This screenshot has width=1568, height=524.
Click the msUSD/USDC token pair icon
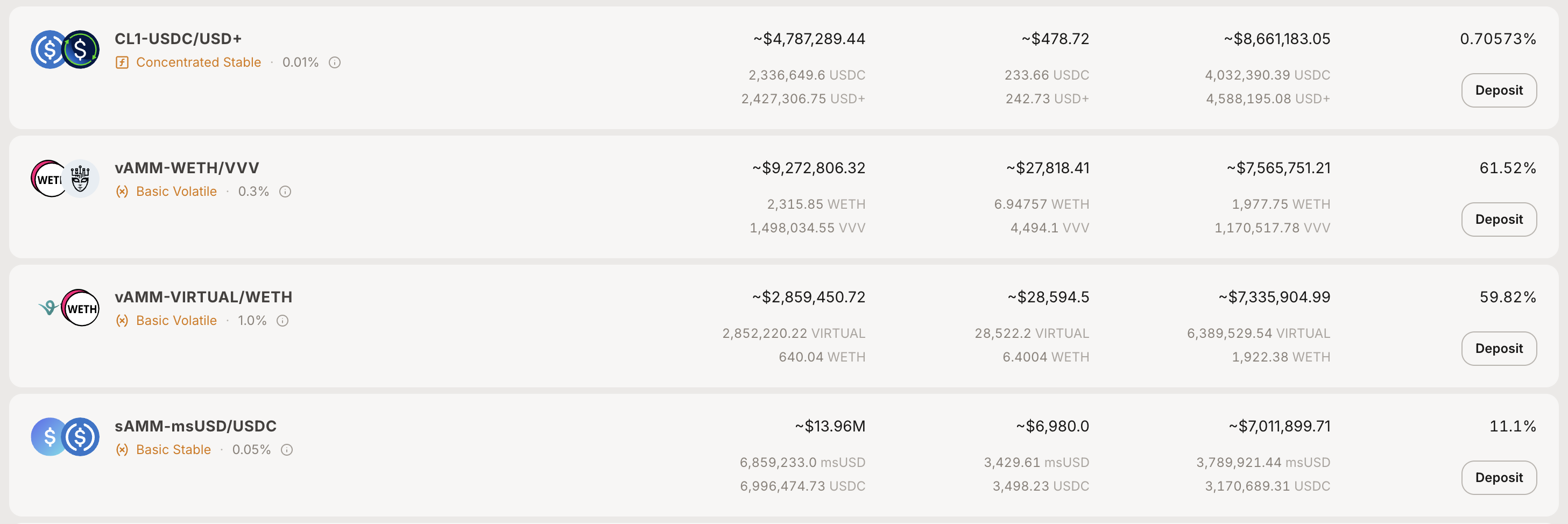point(65,437)
